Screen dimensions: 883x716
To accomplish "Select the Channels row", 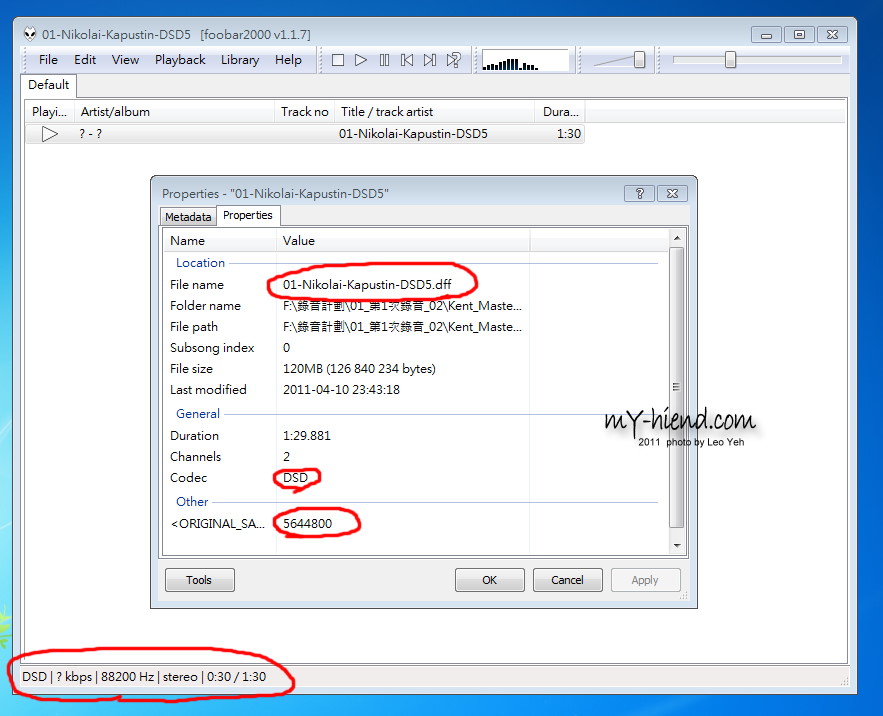I will click(x=346, y=456).
